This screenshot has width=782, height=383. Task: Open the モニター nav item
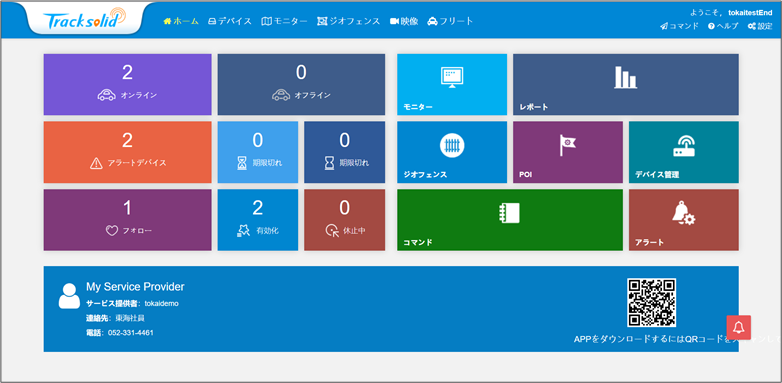pyautogui.click(x=284, y=21)
